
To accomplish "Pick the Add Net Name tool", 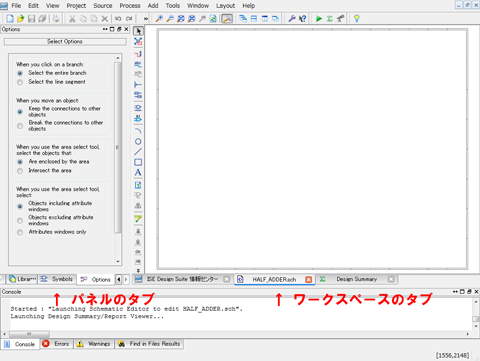I will coord(138,64).
